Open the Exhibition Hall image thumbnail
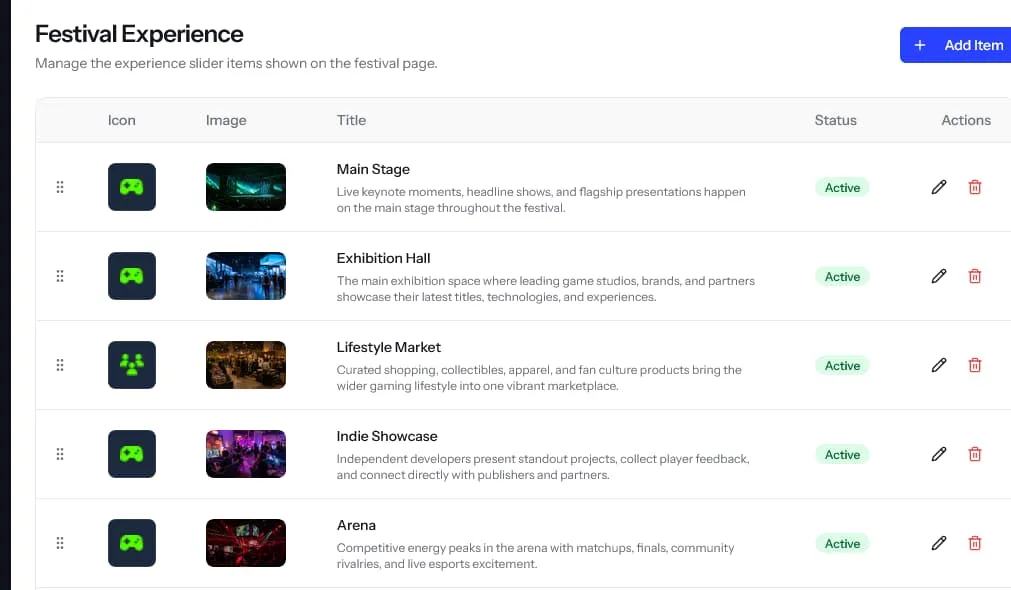 pyautogui.click(x=246, y=276)
